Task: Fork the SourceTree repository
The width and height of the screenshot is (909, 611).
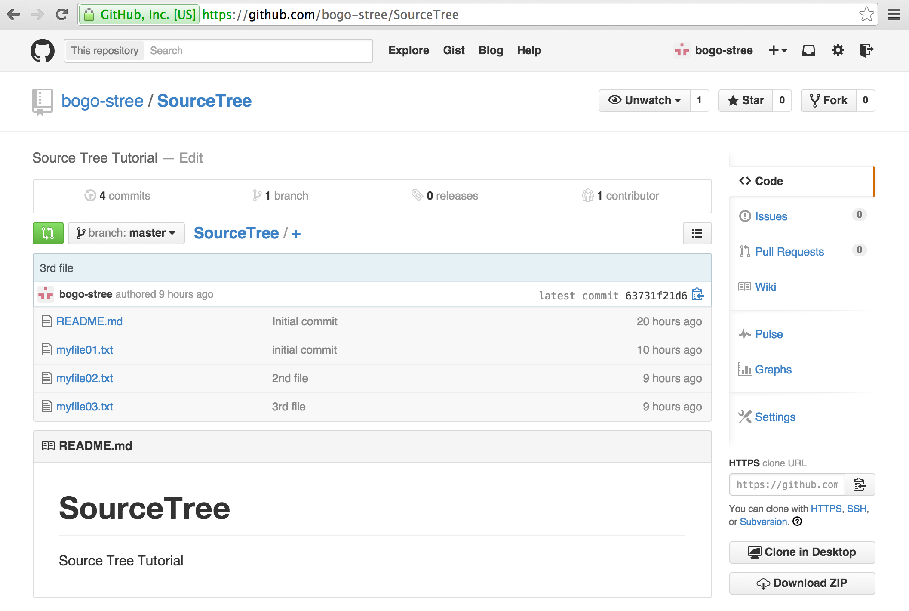Action: [828, 100]
